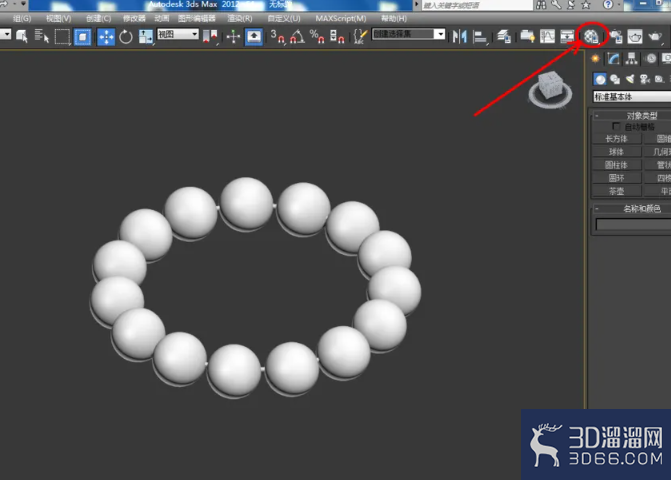
Task: Click the Help question mark icon
Action: 608,5
